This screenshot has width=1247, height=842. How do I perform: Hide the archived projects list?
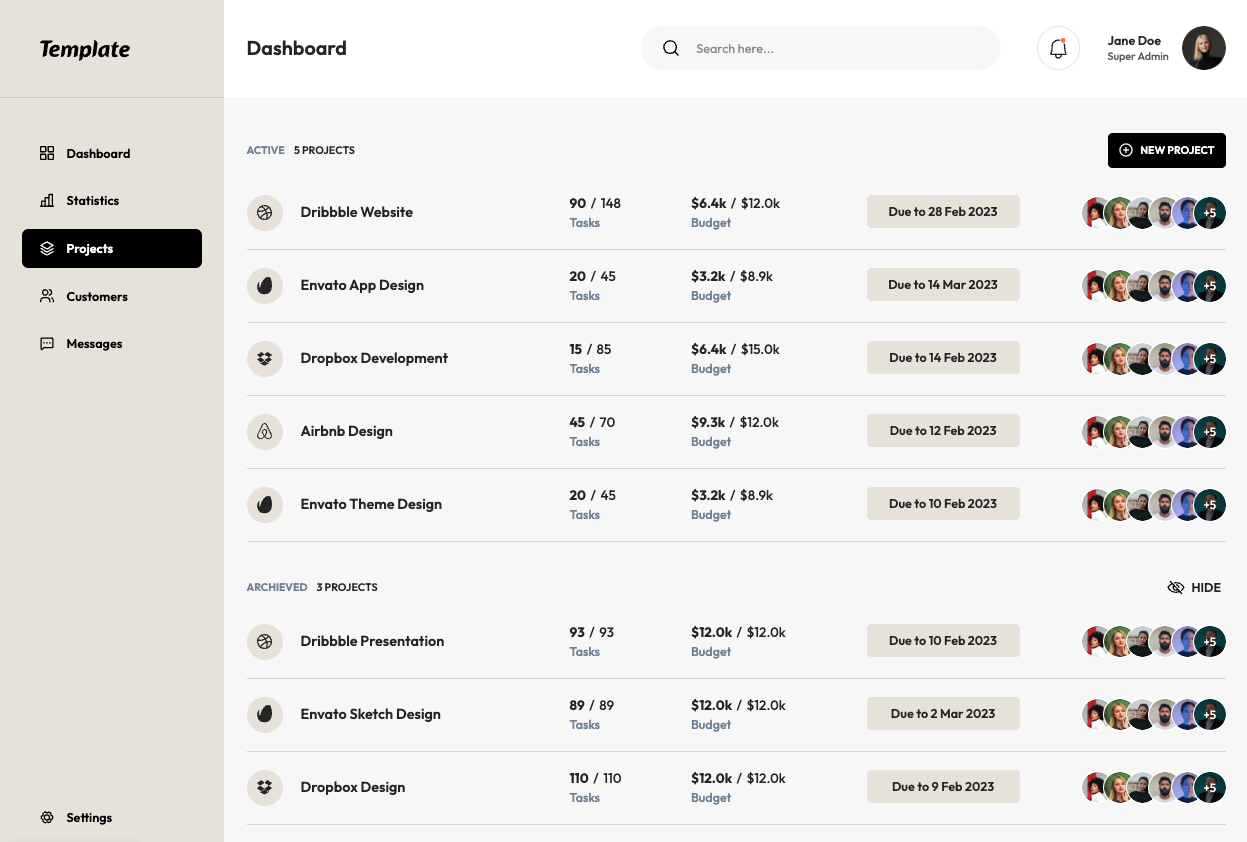(x=1194, y=587)
